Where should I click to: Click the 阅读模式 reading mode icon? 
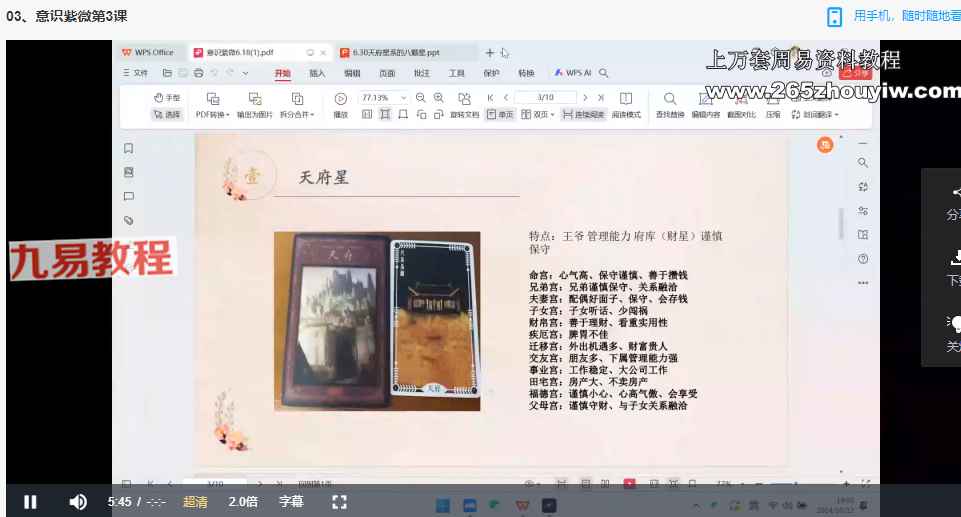click(x=626, y=99)
